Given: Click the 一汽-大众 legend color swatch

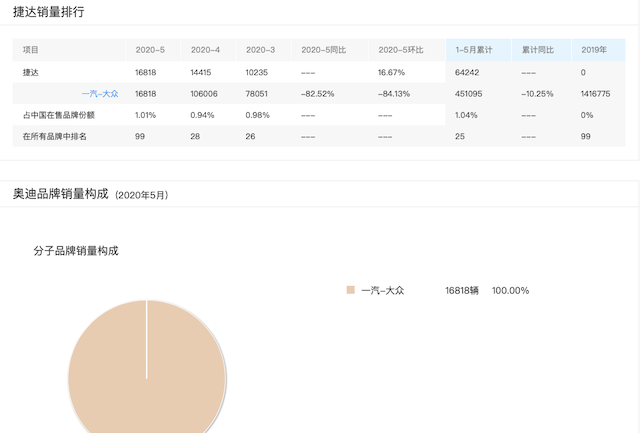Looking at the screenshot, I should tap(351, 290).
